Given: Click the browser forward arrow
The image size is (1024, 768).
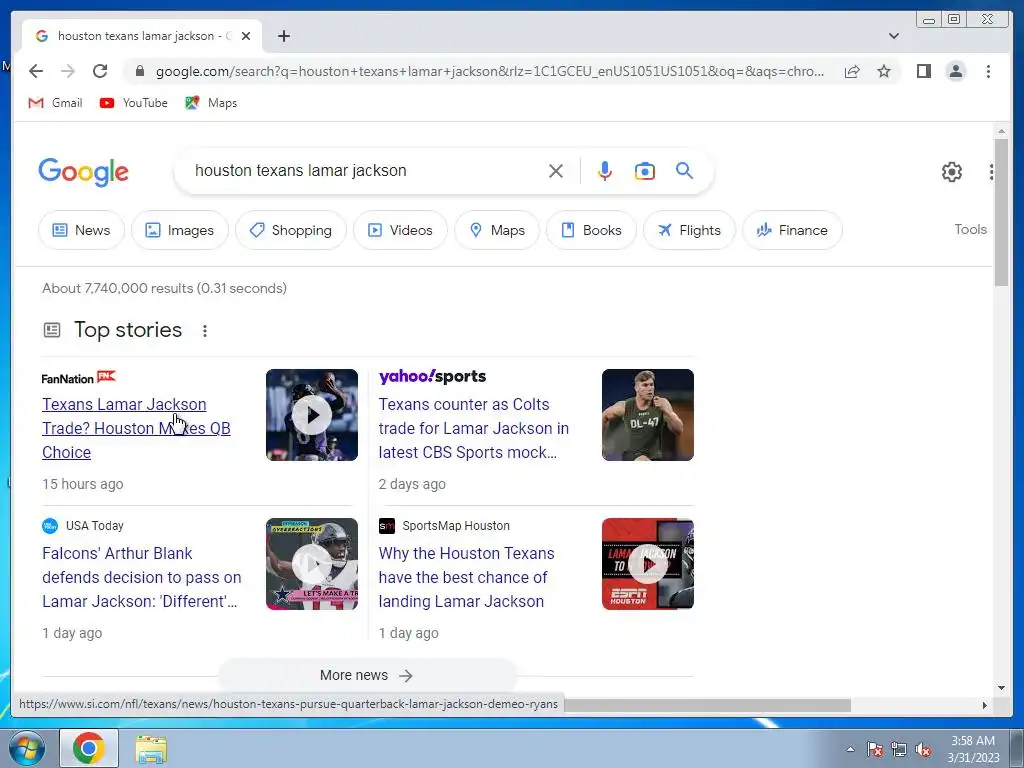Looking at the screenshot, I should 68,71.
